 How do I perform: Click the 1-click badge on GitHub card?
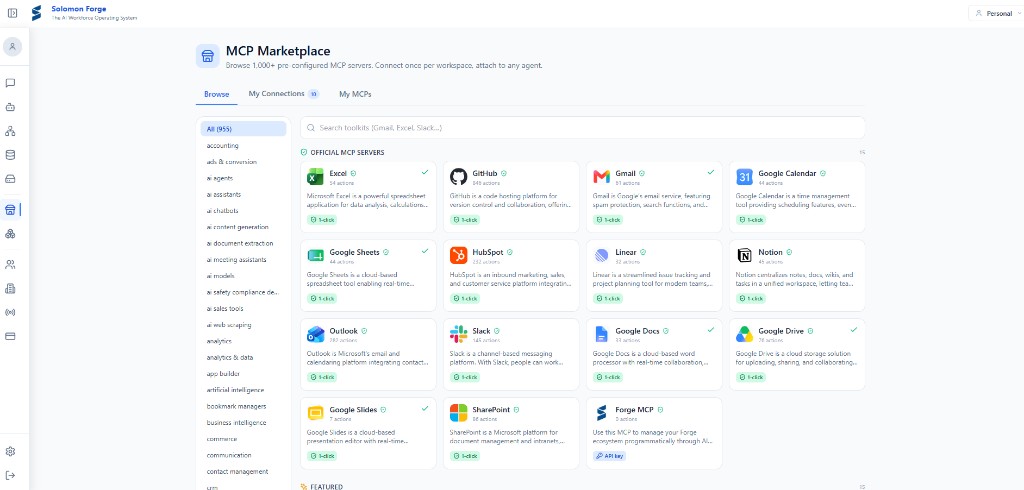[x=466, y=220]
